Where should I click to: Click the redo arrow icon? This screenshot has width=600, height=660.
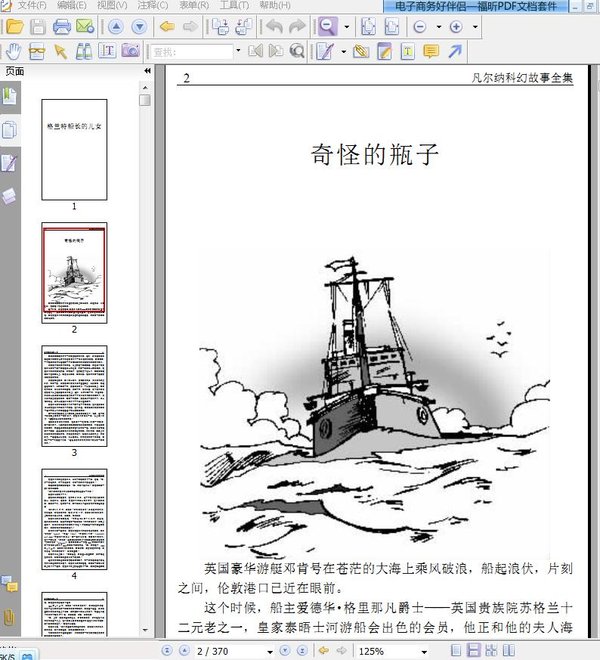(x=297, y=27)
